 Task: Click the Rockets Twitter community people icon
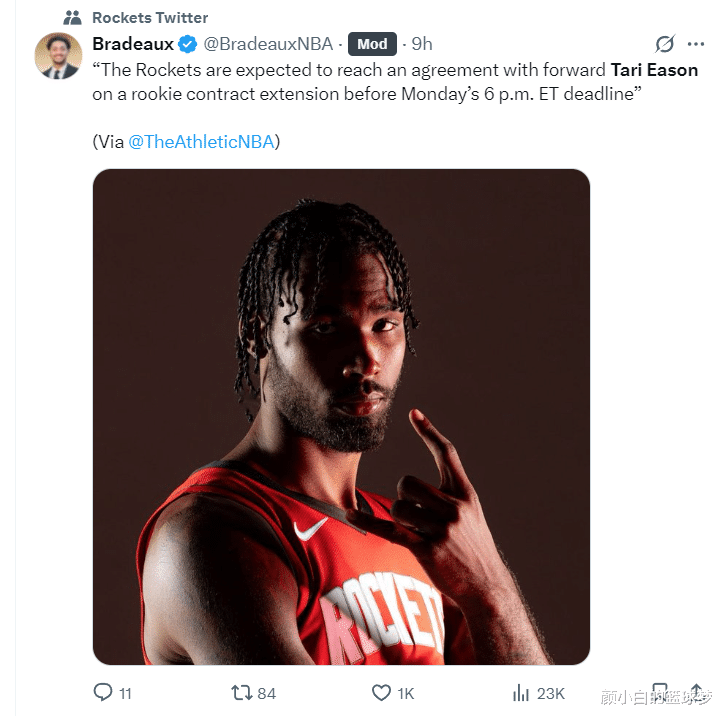(72, 18)
